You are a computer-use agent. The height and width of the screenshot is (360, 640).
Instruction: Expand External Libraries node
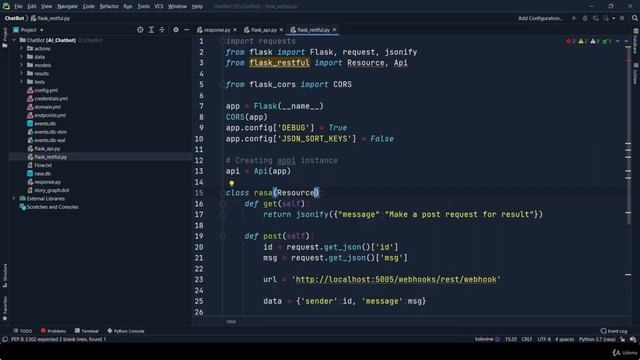click(14, 198)
